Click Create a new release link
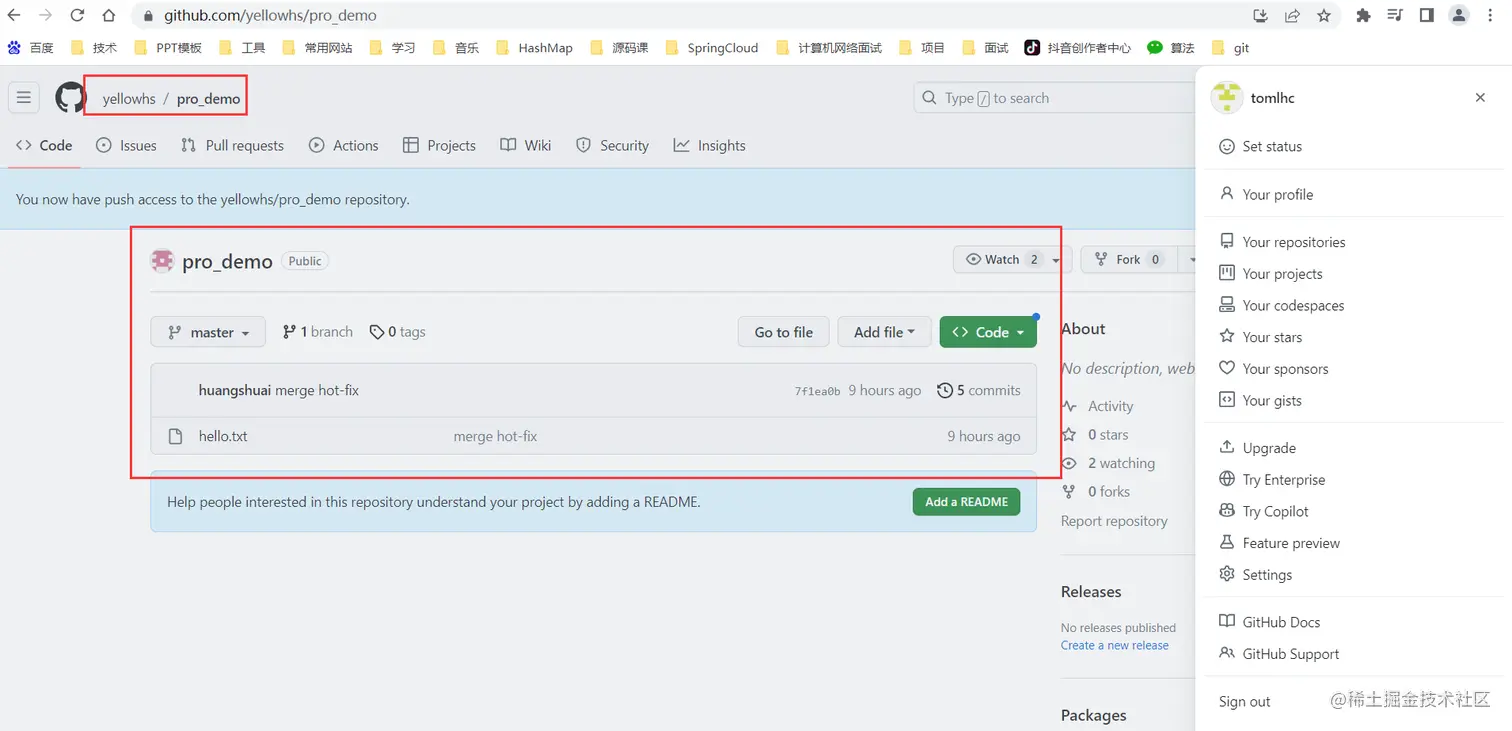The width and height of the screenshot is (1512, 731). tap(1115, 645)
